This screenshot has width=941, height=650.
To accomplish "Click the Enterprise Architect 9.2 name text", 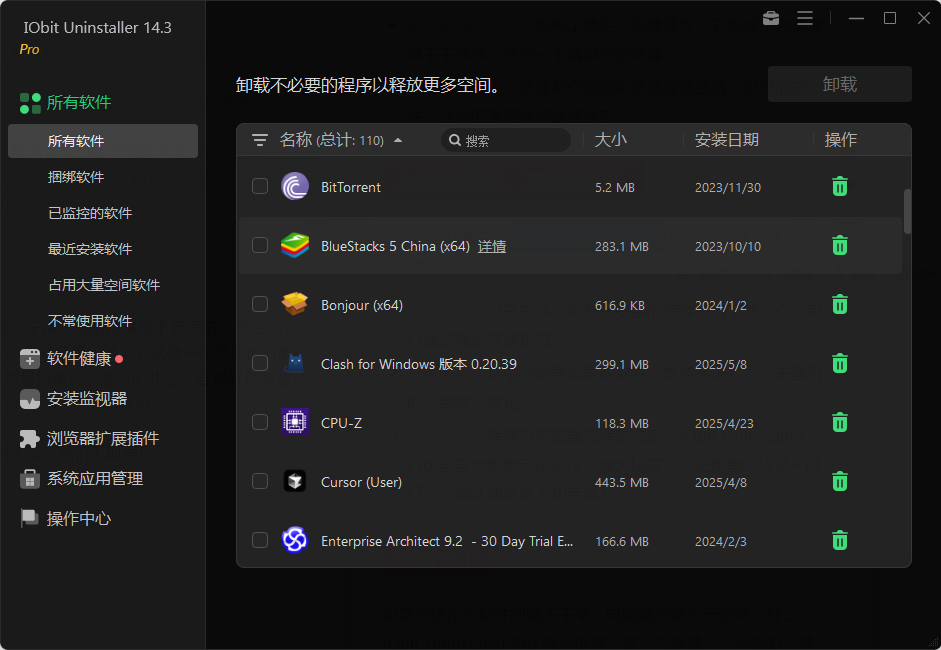I will [447, 541].
